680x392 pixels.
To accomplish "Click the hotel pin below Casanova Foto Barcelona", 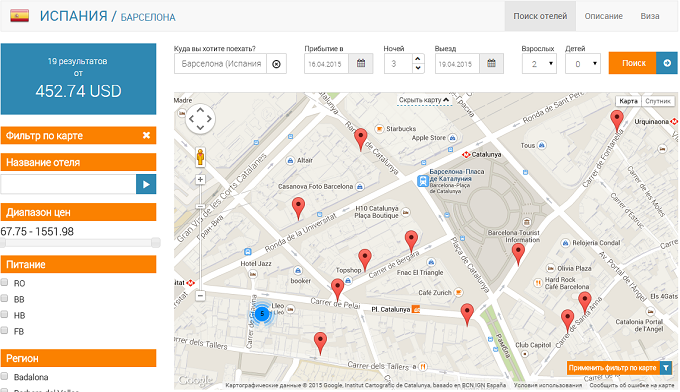I will (x=298, y=208).
